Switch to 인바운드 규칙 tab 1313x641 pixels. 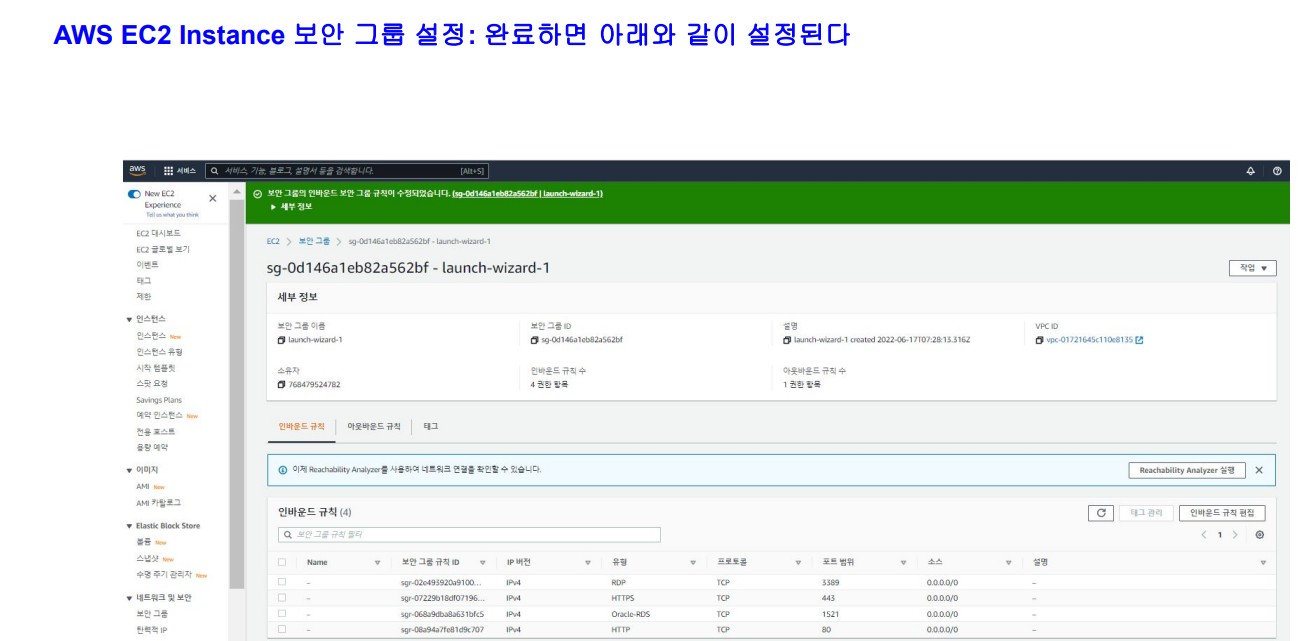pos(301,426)
